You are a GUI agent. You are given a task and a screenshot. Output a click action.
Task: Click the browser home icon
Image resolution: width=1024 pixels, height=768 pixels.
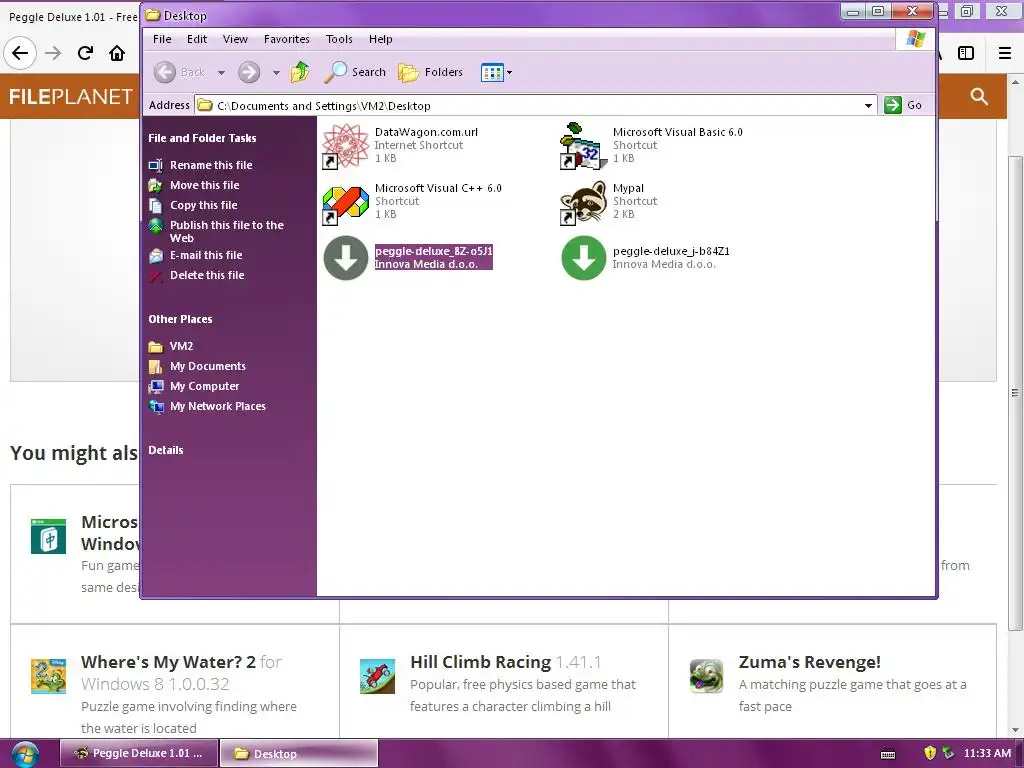pos(117,53)
